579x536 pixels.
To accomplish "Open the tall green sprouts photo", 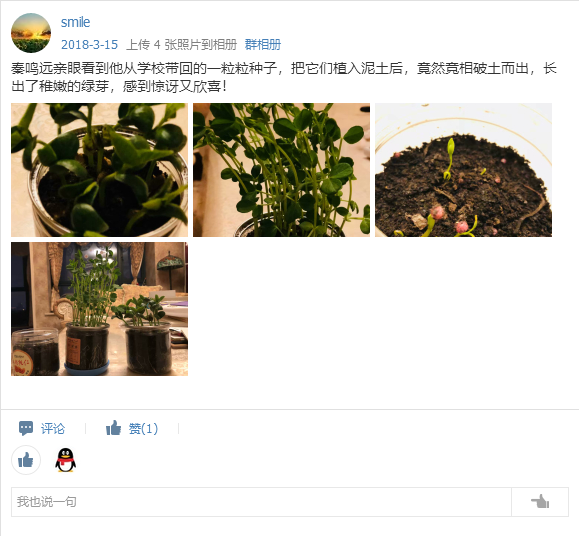I will coord(281,170).
